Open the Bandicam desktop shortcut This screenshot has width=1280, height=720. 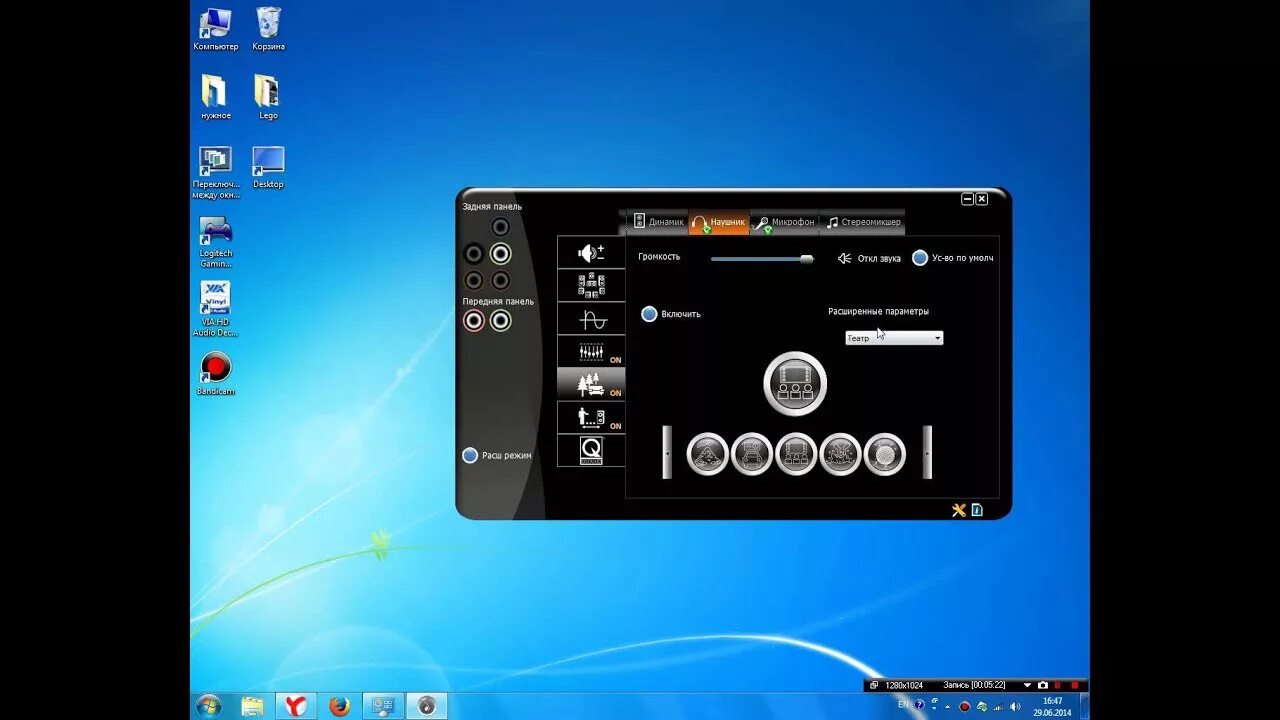pos(215,375)
